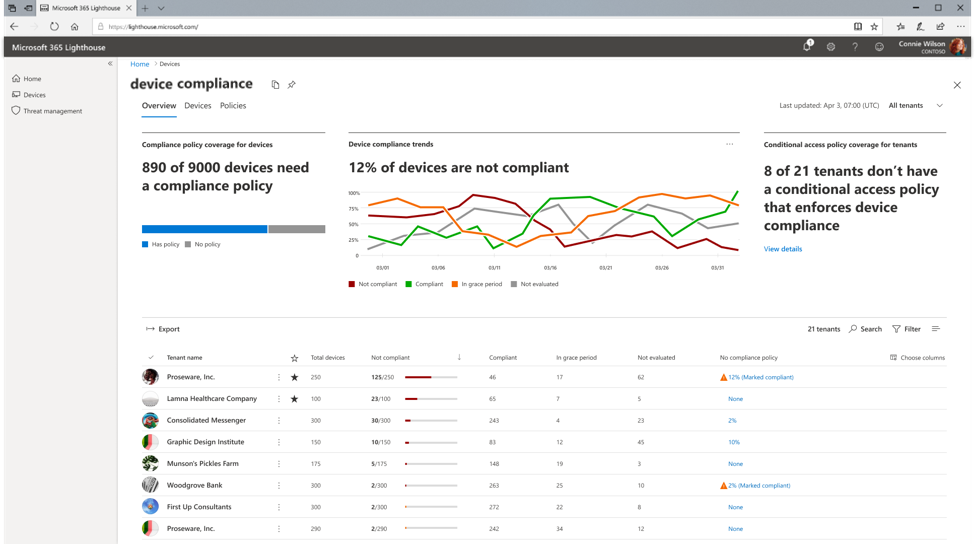This screenshot has height=544, width=975.
Task: Click Graphic Design Institute 10% link
Action: click(x=734, y=443)
